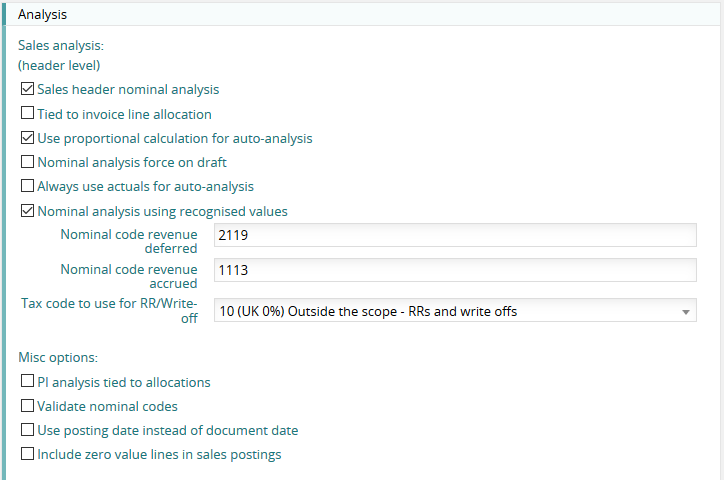Enable Tied to invoice line allocation

[28, 114]
